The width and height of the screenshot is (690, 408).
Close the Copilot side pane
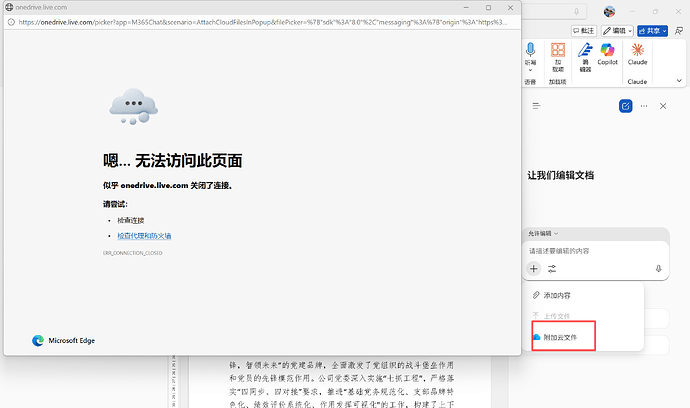[x=663, y=106]
